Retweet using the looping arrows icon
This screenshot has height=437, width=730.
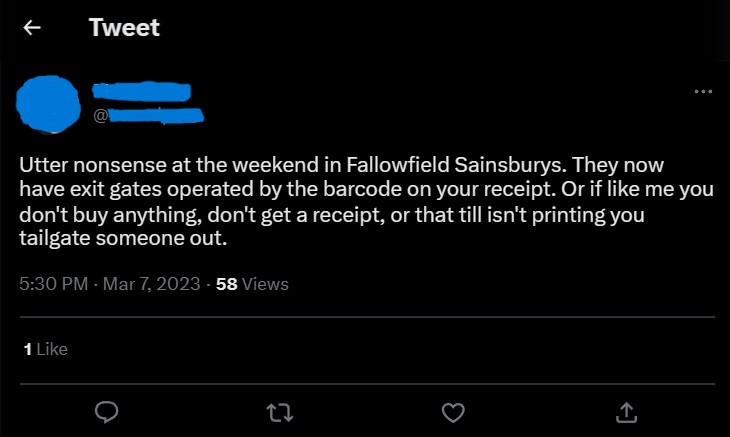click(280, 412)
